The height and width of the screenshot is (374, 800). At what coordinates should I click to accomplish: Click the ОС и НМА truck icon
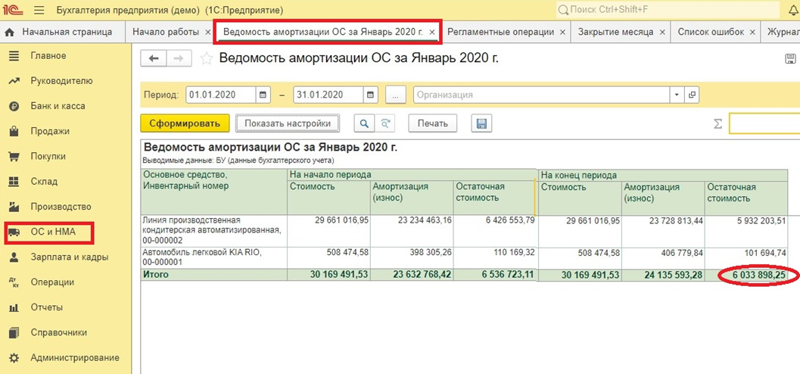point(14,232)
